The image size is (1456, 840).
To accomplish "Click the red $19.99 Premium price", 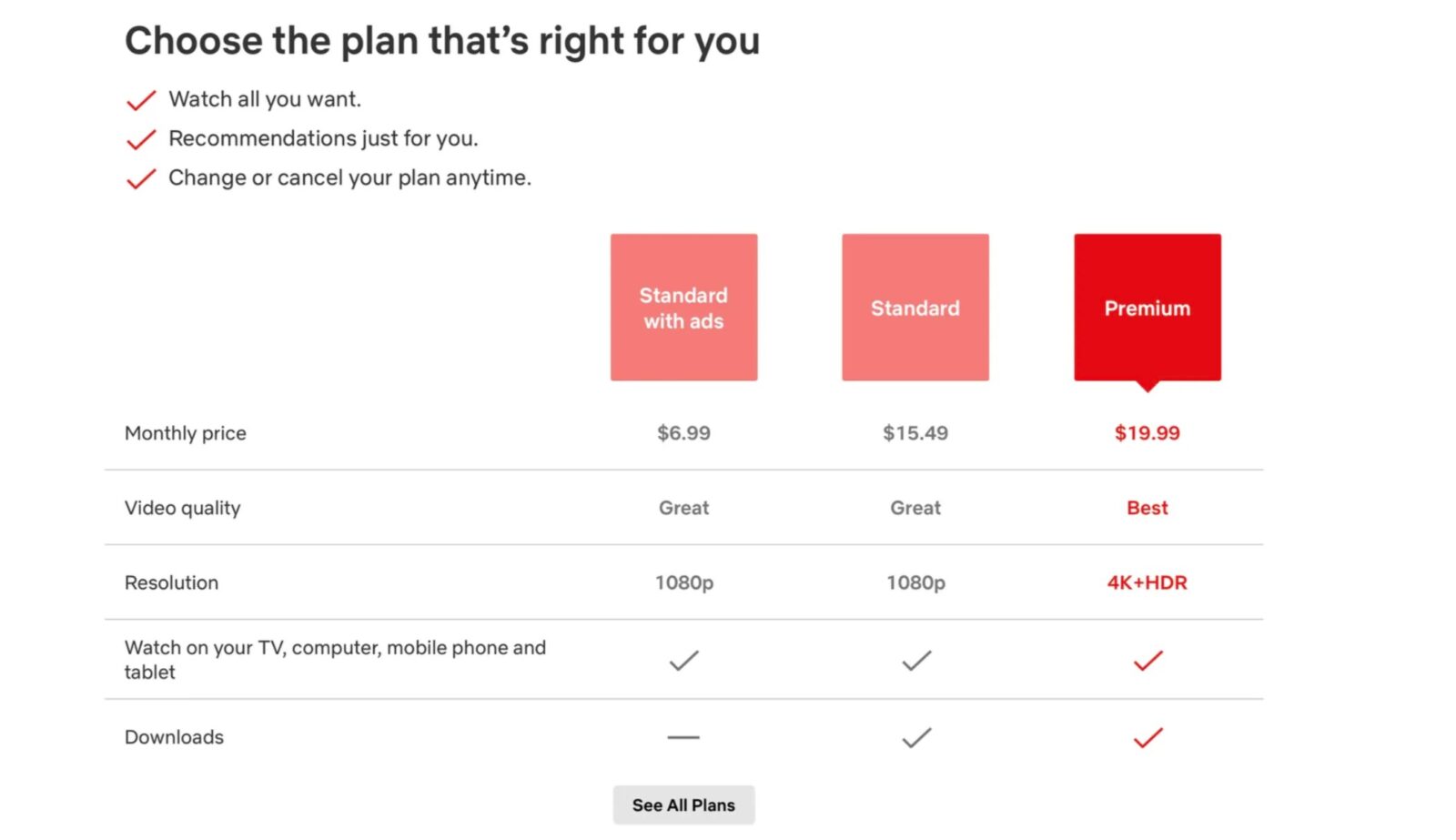I will click(1147, 433).
